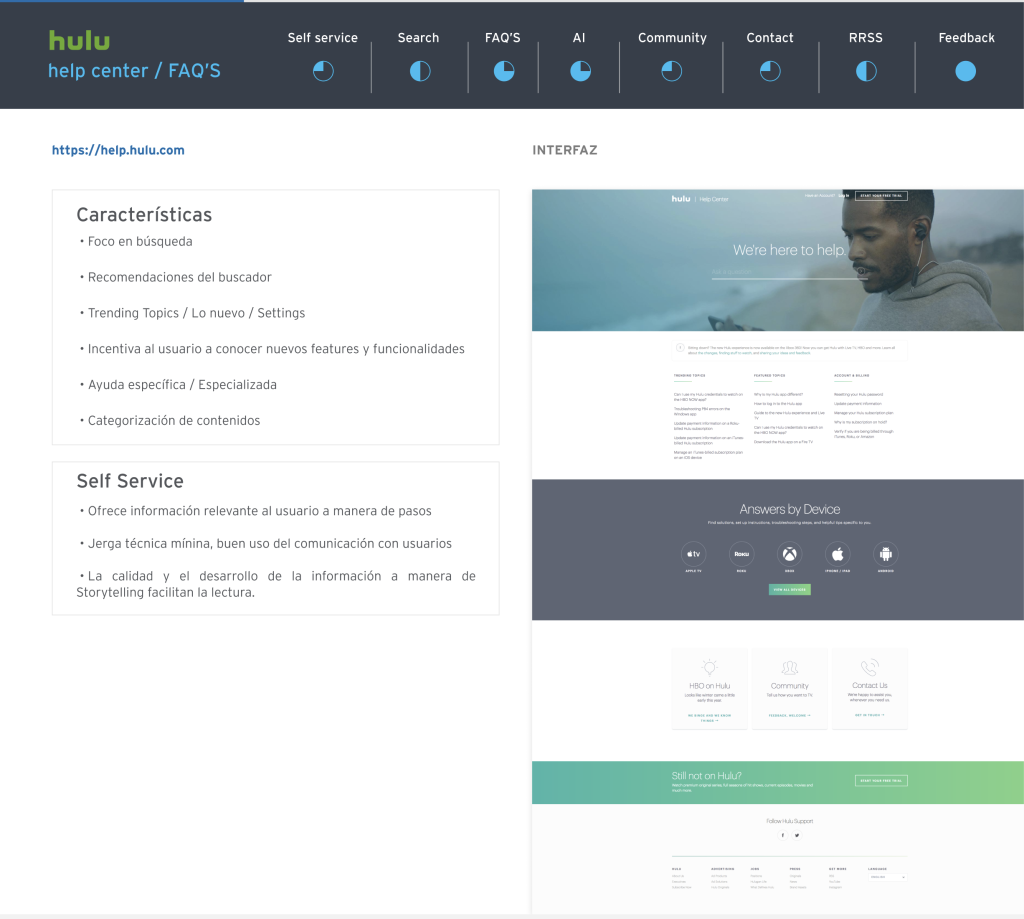This screenshot has height=919, width=1024.
Task: Click the 'Foco en búsqueda' bullet
Action: click(140, 242)
